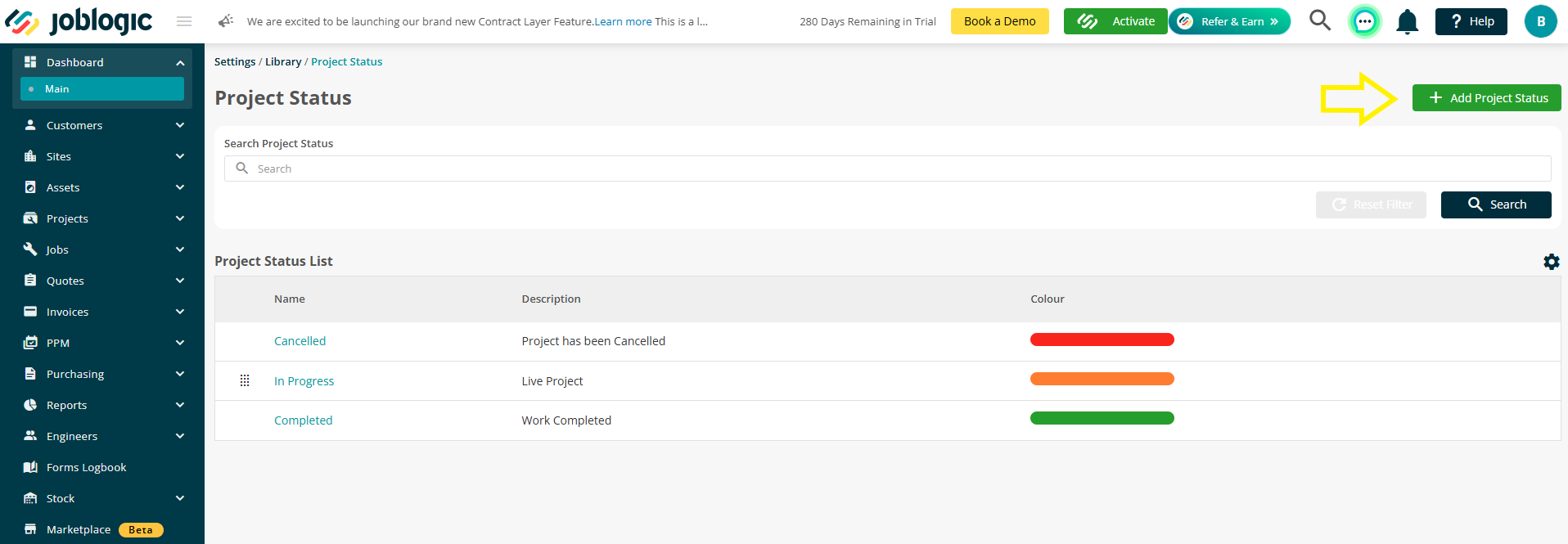This screenshot has width=1568, height=544.
Task: Click the Customers person icon
Action: (x=30, y=125)
